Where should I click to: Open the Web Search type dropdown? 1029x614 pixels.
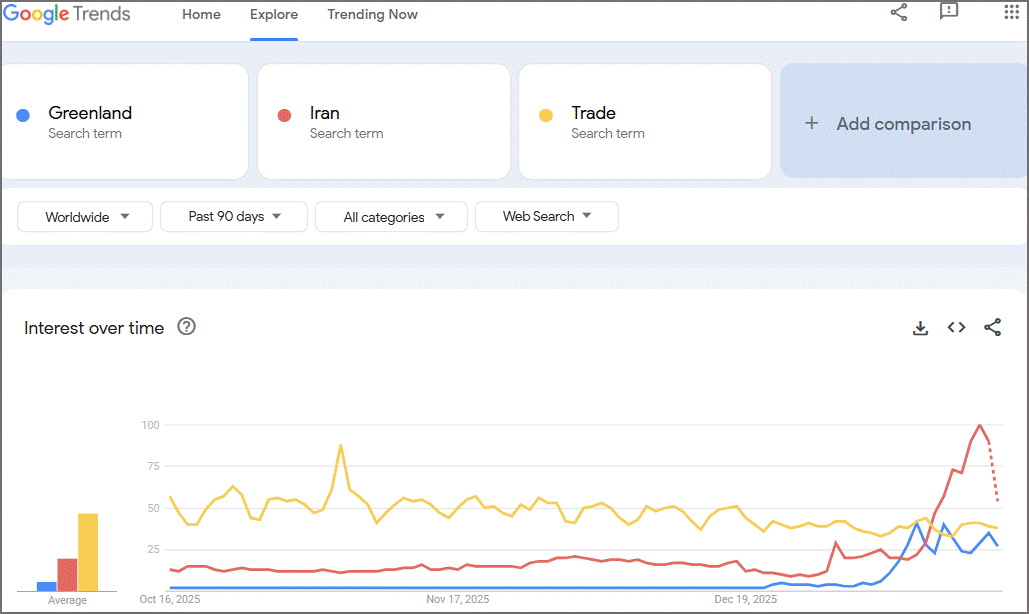[547, 216]
